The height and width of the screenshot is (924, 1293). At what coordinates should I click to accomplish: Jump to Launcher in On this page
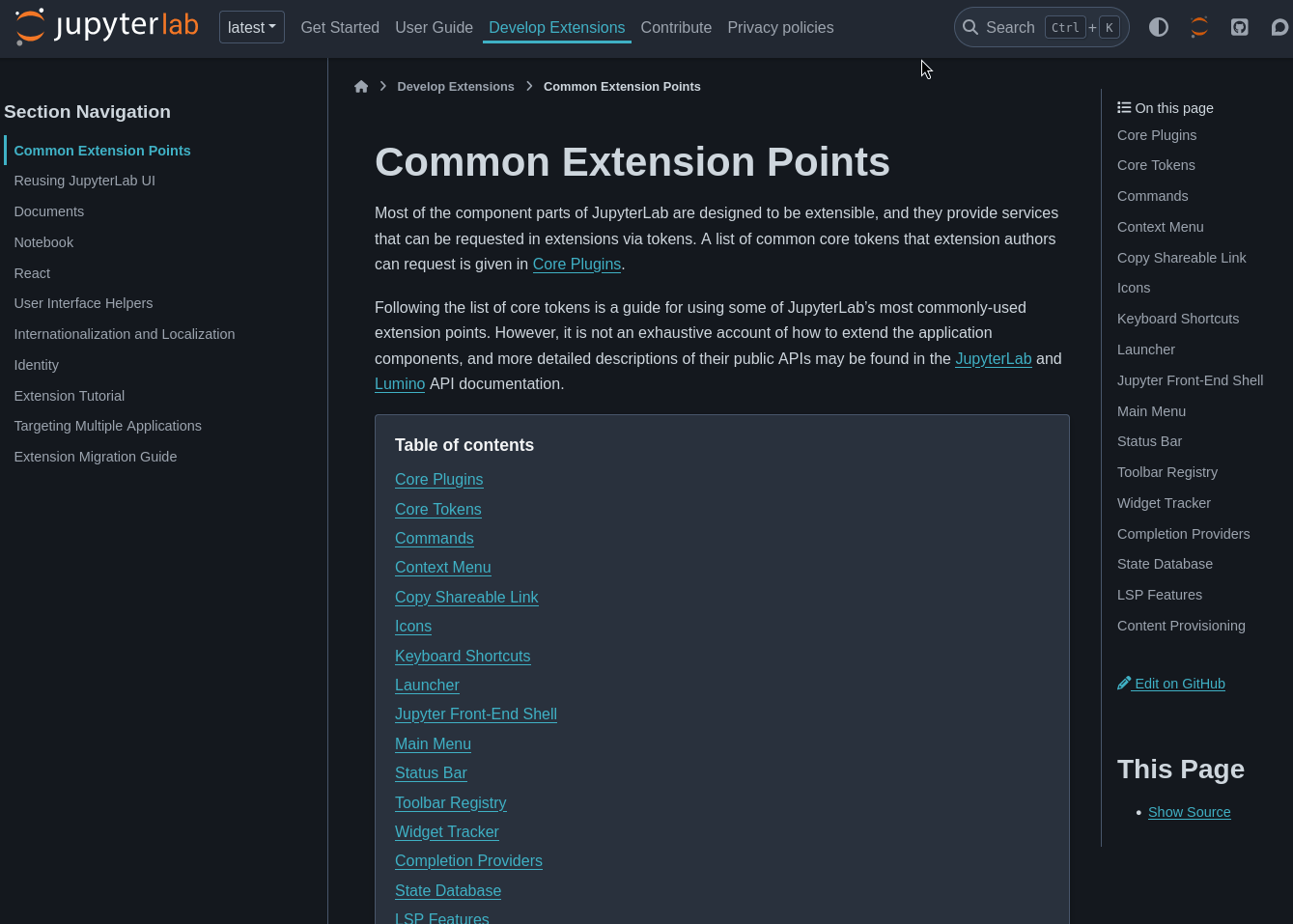point(1146,350)
